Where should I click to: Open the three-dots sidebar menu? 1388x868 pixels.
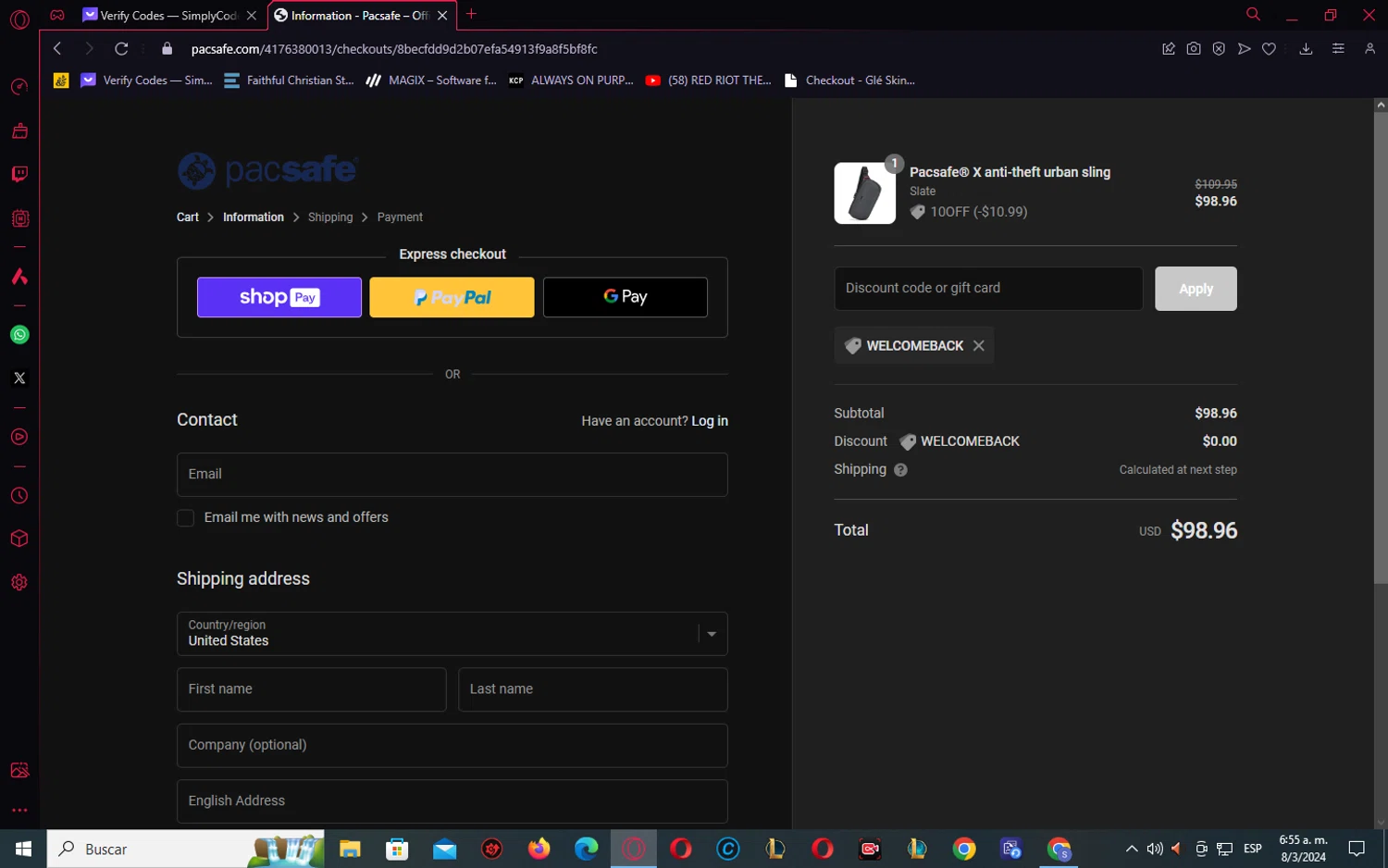[19, 810]
